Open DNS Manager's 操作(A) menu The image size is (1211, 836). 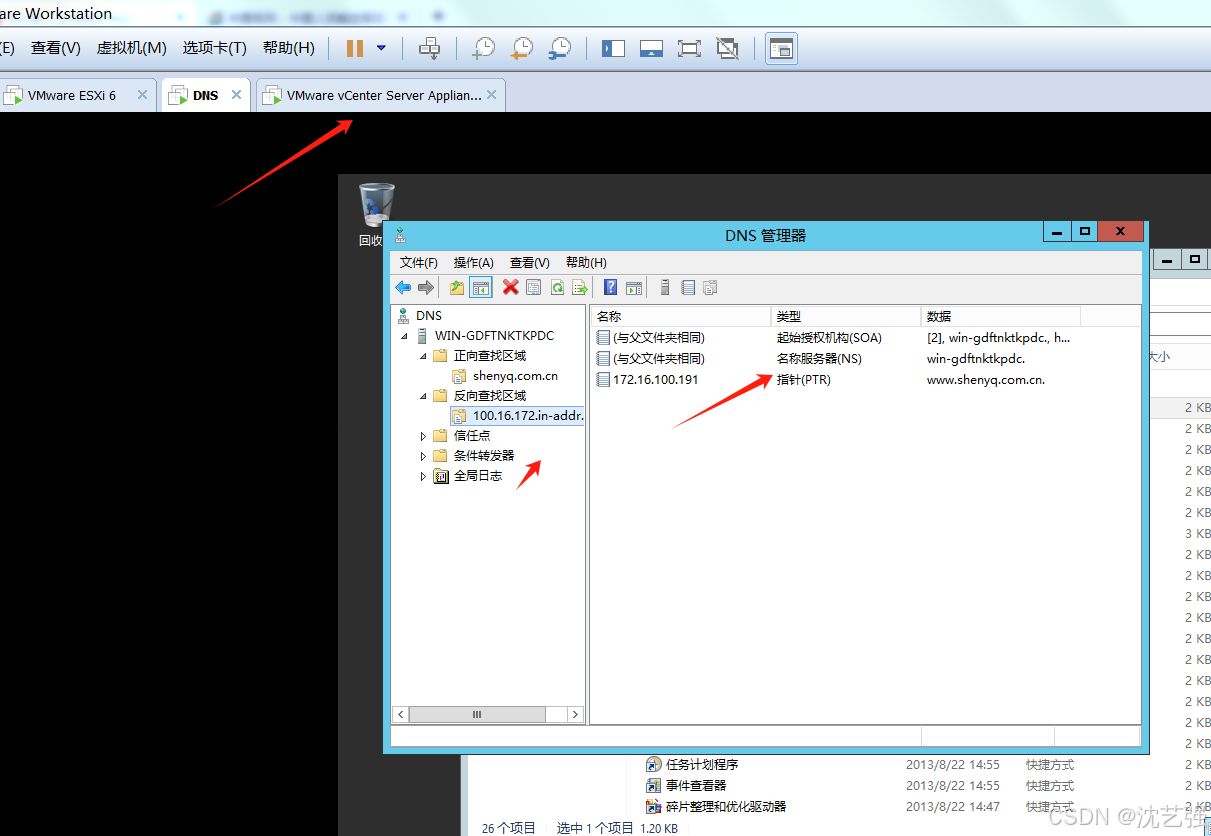[x=474, y=262]
